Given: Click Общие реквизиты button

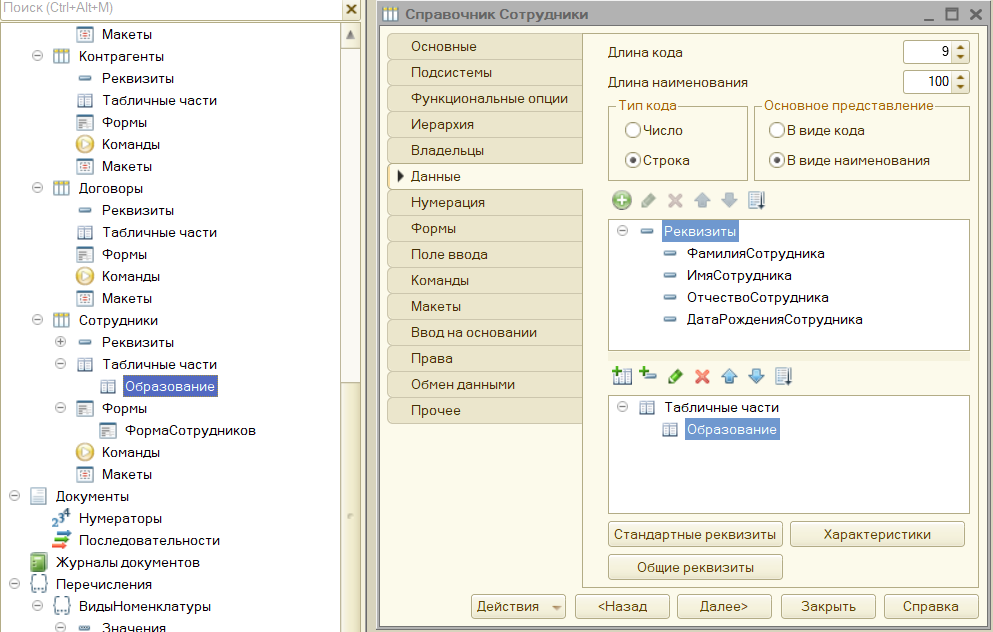Looking at the screenshot, I should coord(695,567).
